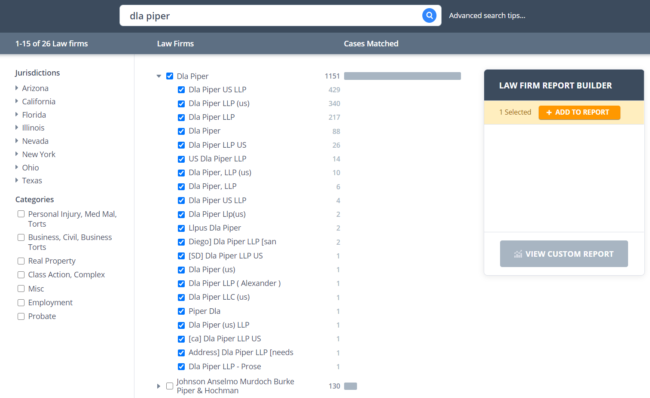The width and height of the screenshot is (650, 398).
Task: Uncheck the top-level Dla Piper checkbox
Action: pos(170,76)
